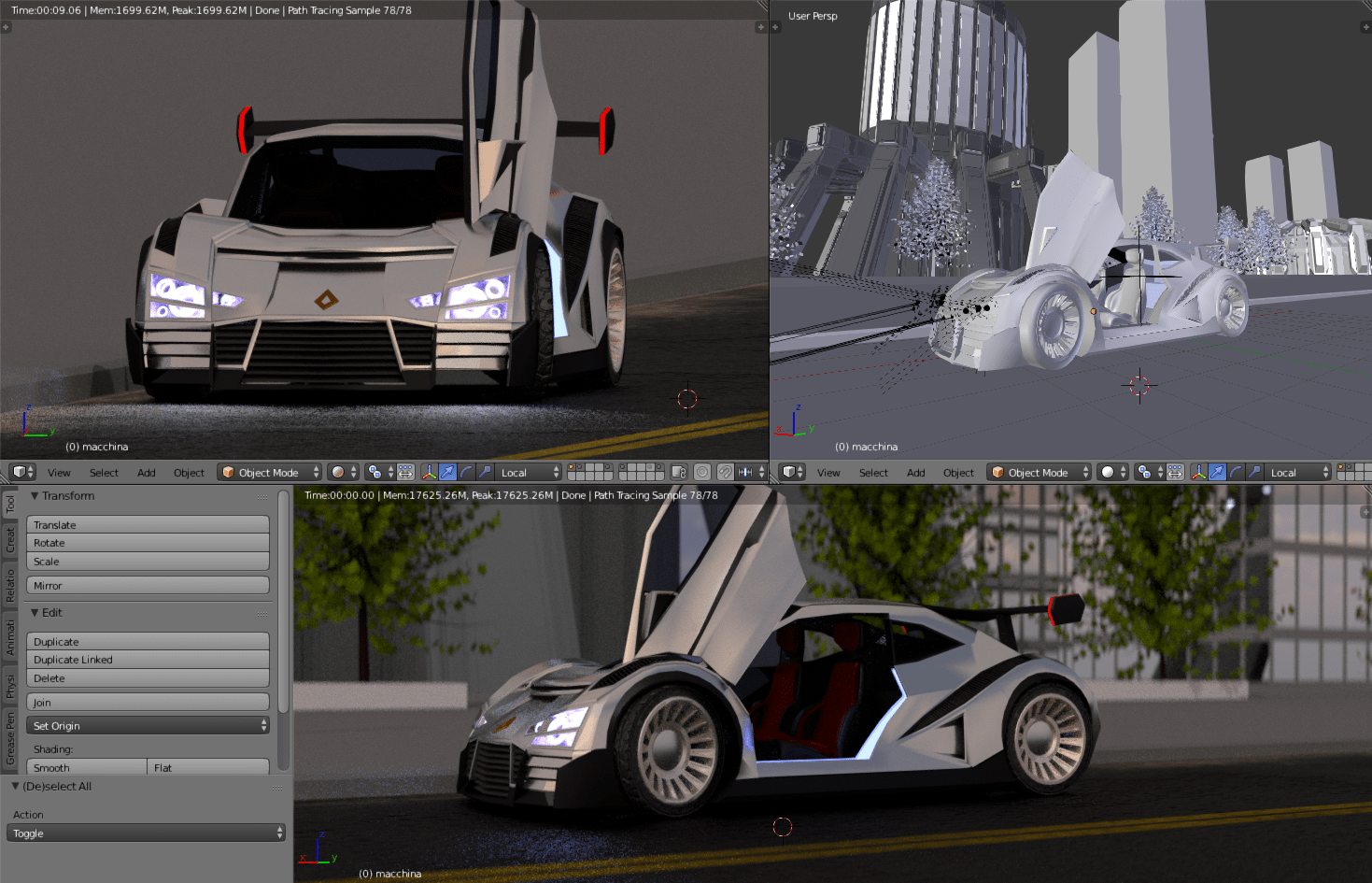Click the Delete button
The height and width of the screenshot is (883, 1372).
pos(148,678)
